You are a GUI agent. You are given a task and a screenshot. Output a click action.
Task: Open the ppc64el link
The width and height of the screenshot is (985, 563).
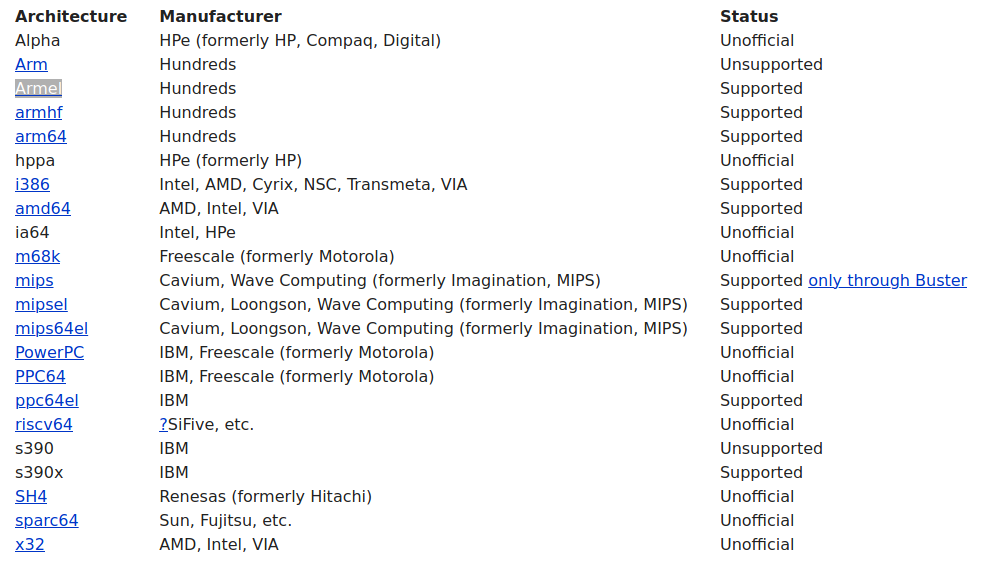[47, 401]
